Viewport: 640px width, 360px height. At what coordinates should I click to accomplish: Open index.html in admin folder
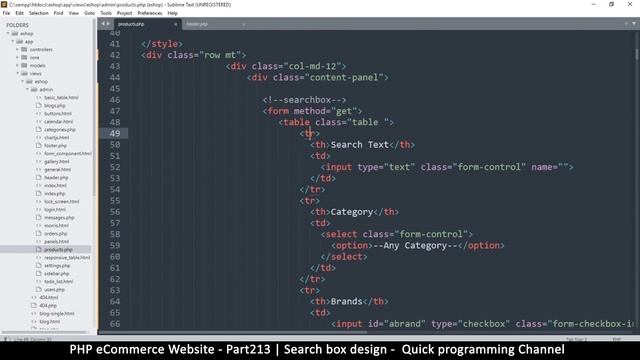[x=56, y=186]
